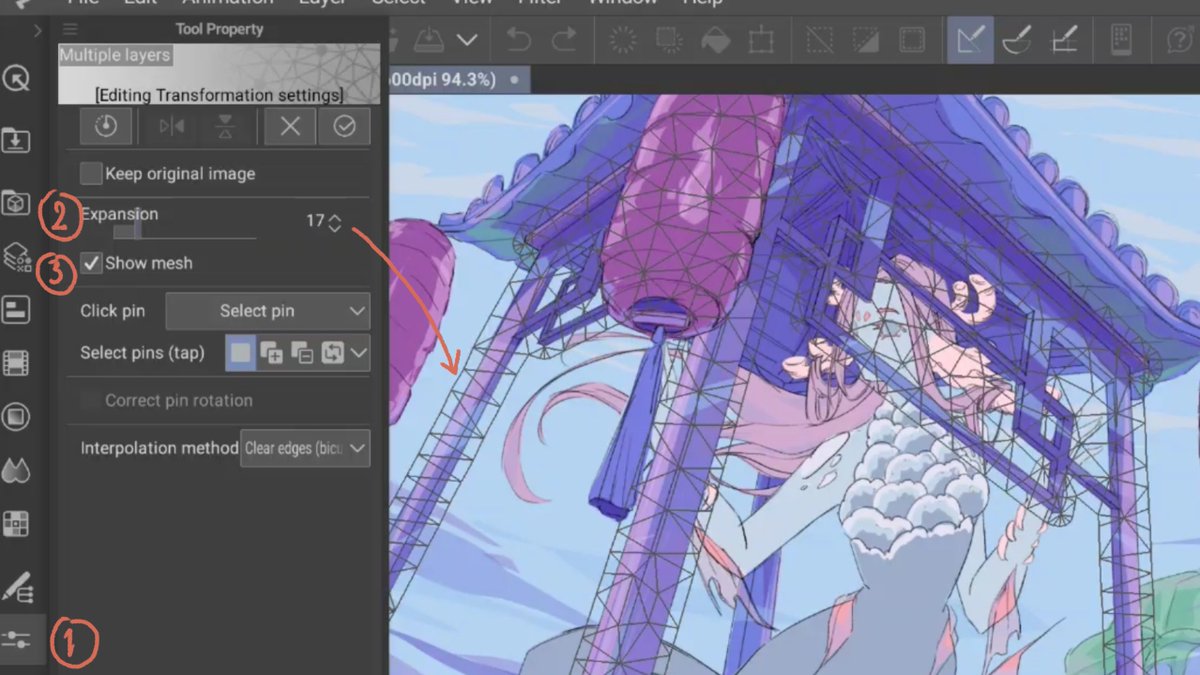Open the layer stack settings palette icon
The width and height of the screenshot is (1200, 675).
tap(16, 257)
